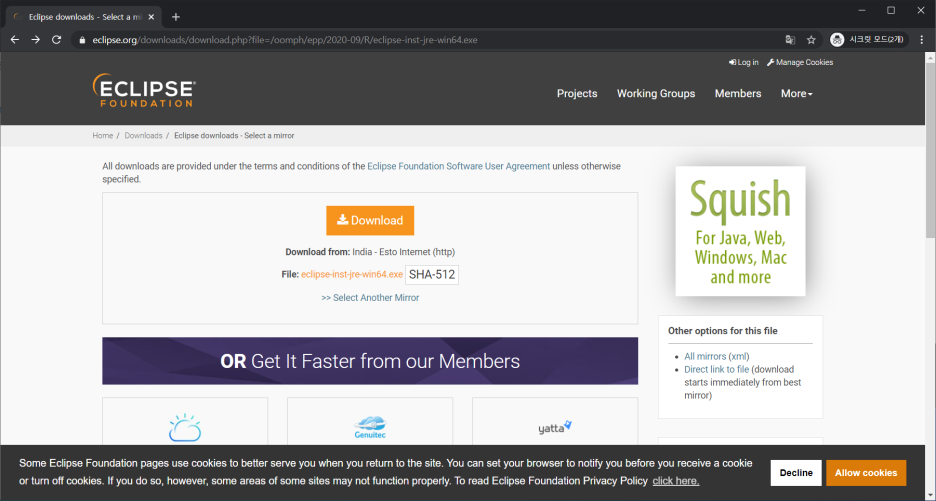936x501 pixels.
Task: Reload the Eclipse downloads page
Action: (57, 39)
